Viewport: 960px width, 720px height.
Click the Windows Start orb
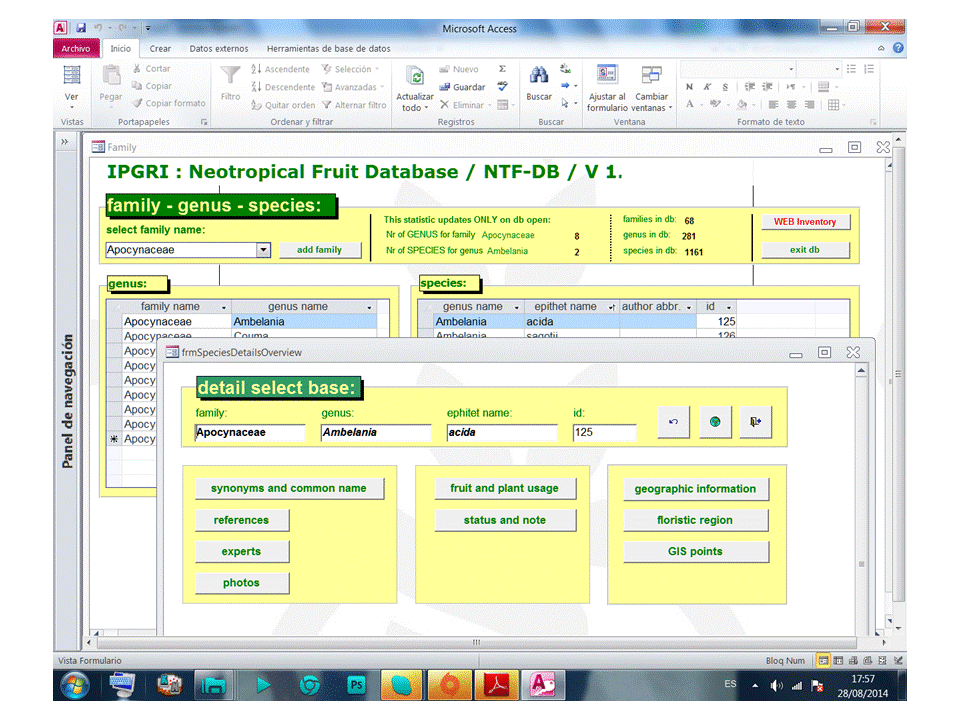[75, 685]
